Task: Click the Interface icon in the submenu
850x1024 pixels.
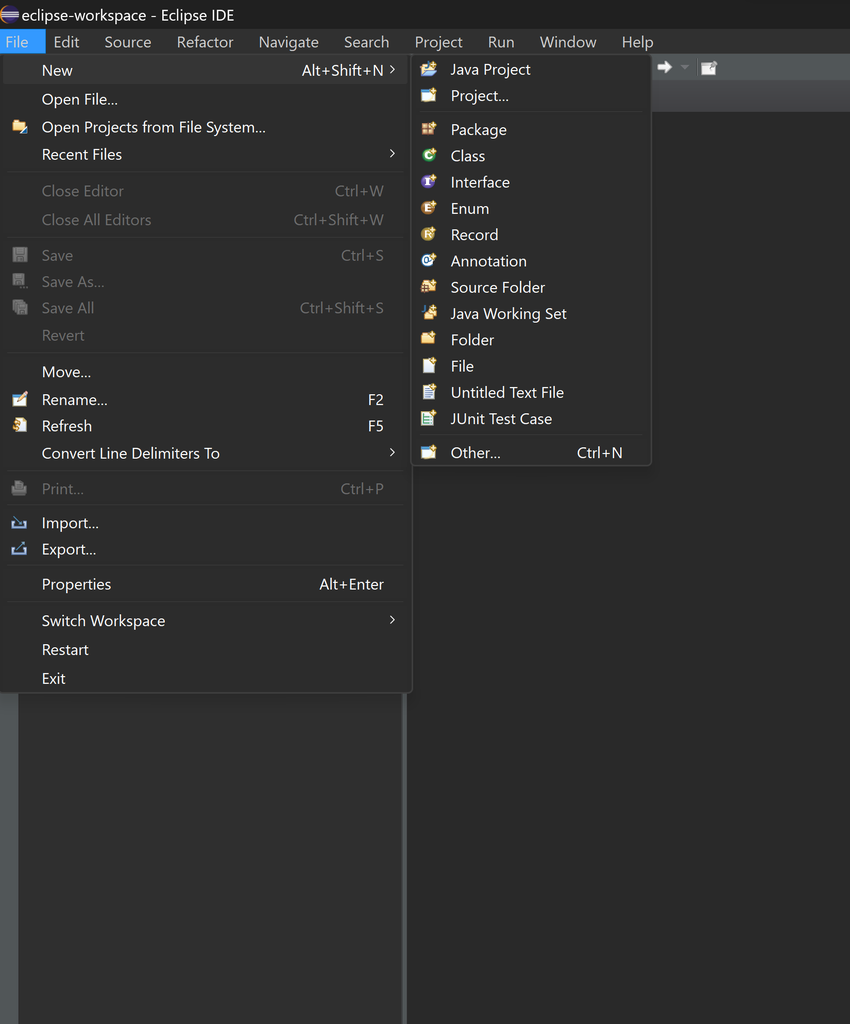Action: pos(429,182)
